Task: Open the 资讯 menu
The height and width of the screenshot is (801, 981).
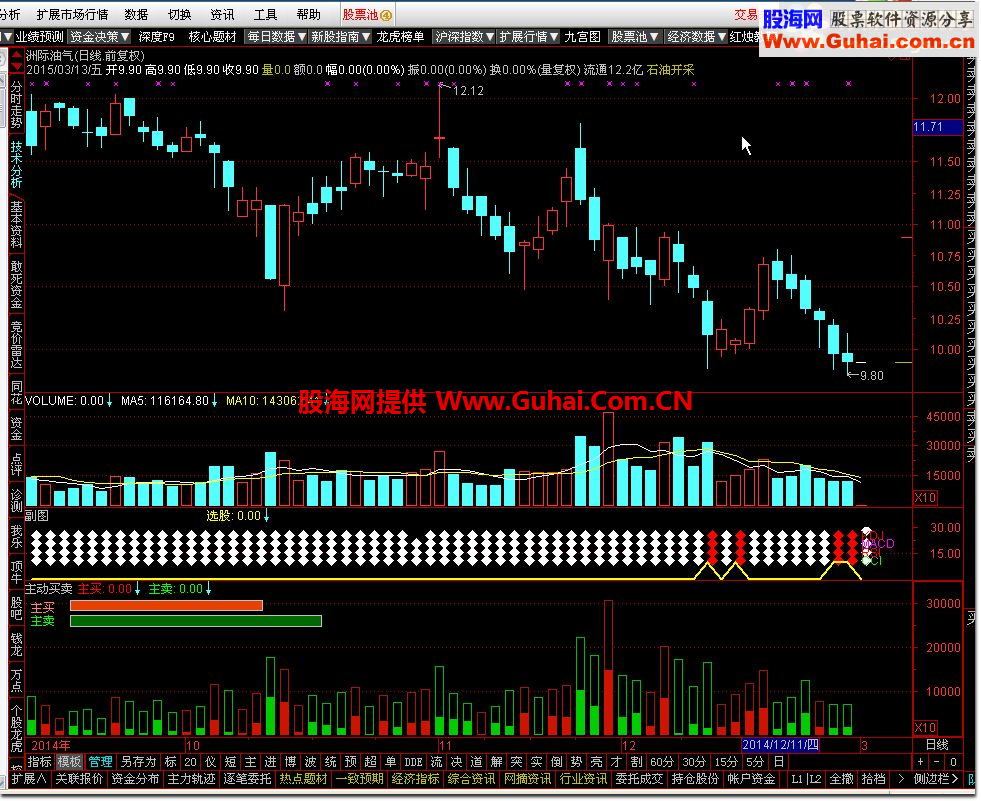Action: [222, 14]
